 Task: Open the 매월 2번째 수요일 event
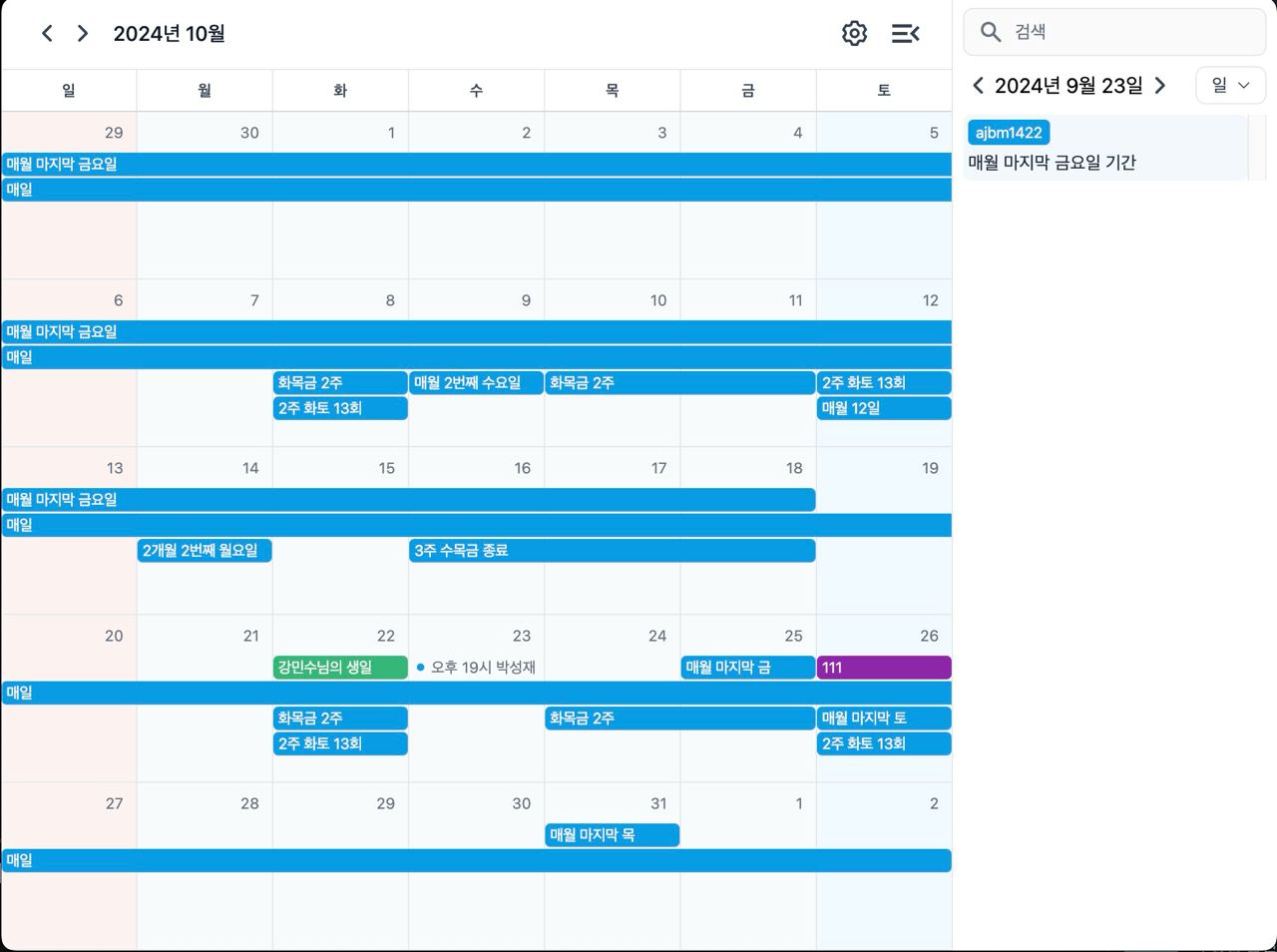476,383
